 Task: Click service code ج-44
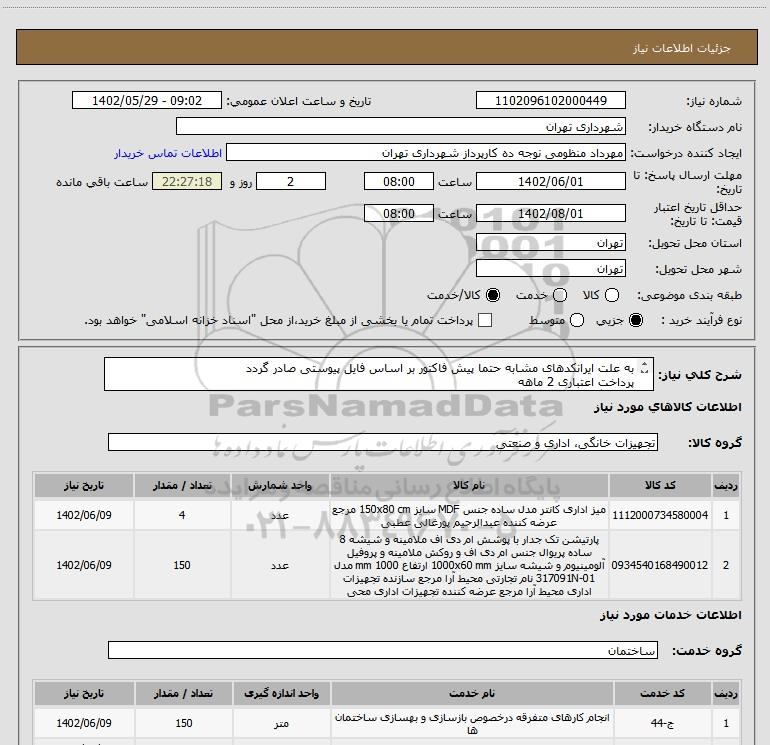pyautogui.click(x=662, y=723)
